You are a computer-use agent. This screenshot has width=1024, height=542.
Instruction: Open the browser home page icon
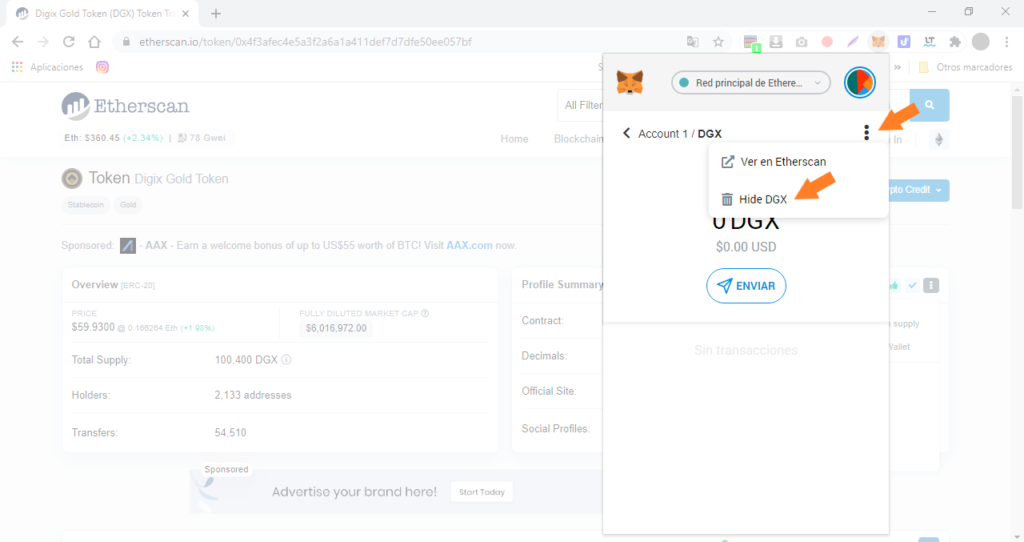[95, 42]
